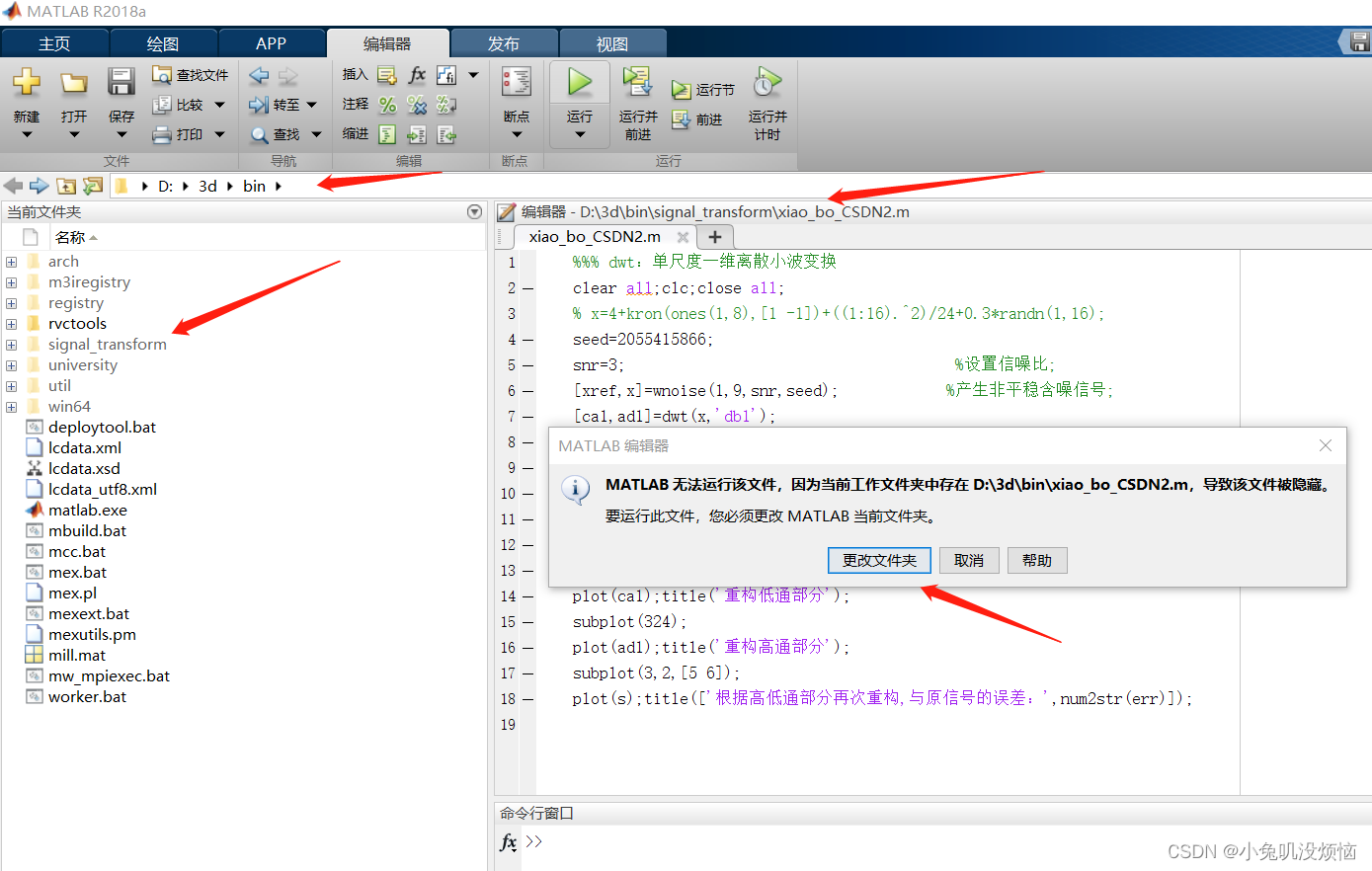Open the Compare dropdown arrow

click(x=219, y=105)
